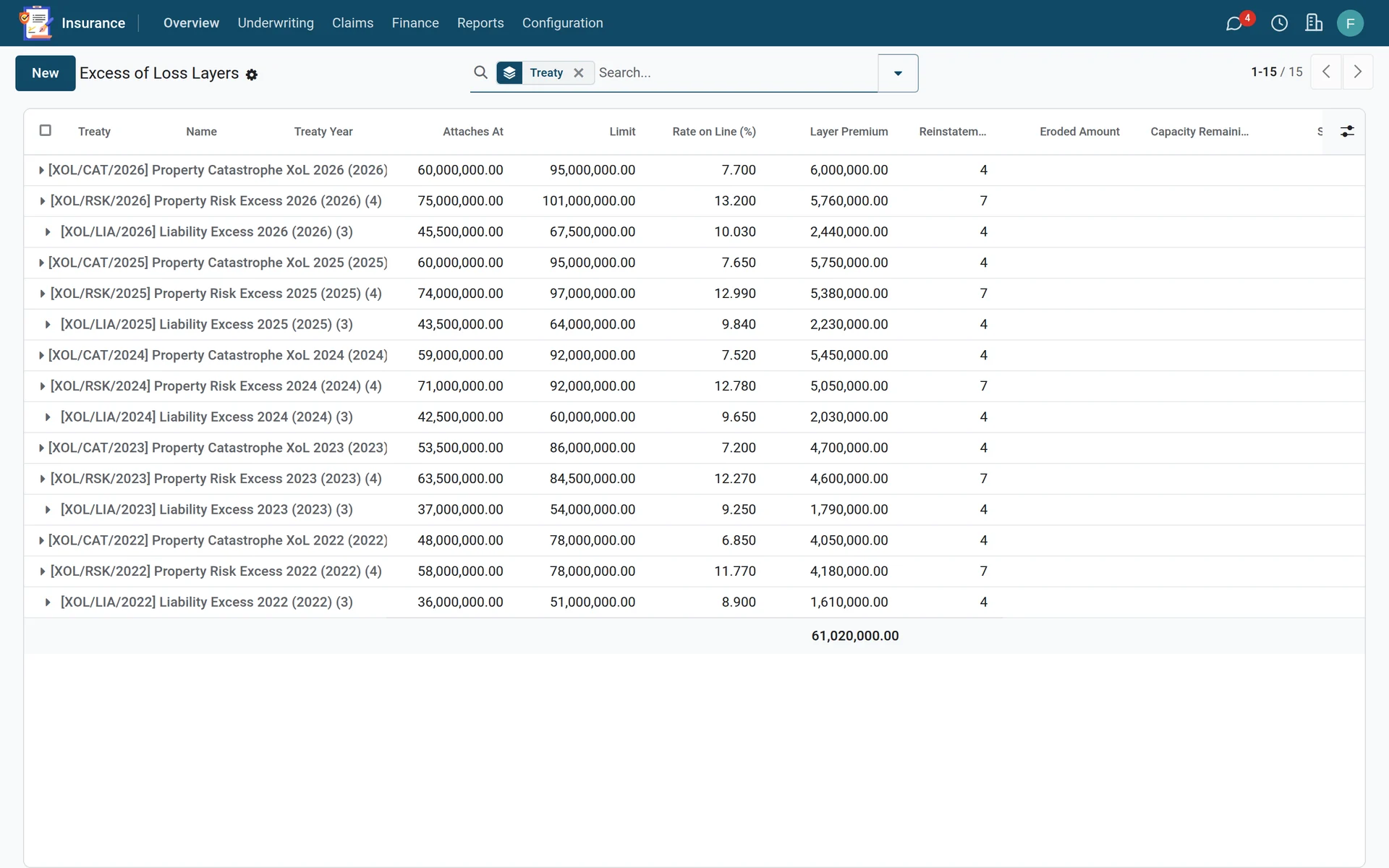
Task: Focus the Search input field
Action: (735, 72)
